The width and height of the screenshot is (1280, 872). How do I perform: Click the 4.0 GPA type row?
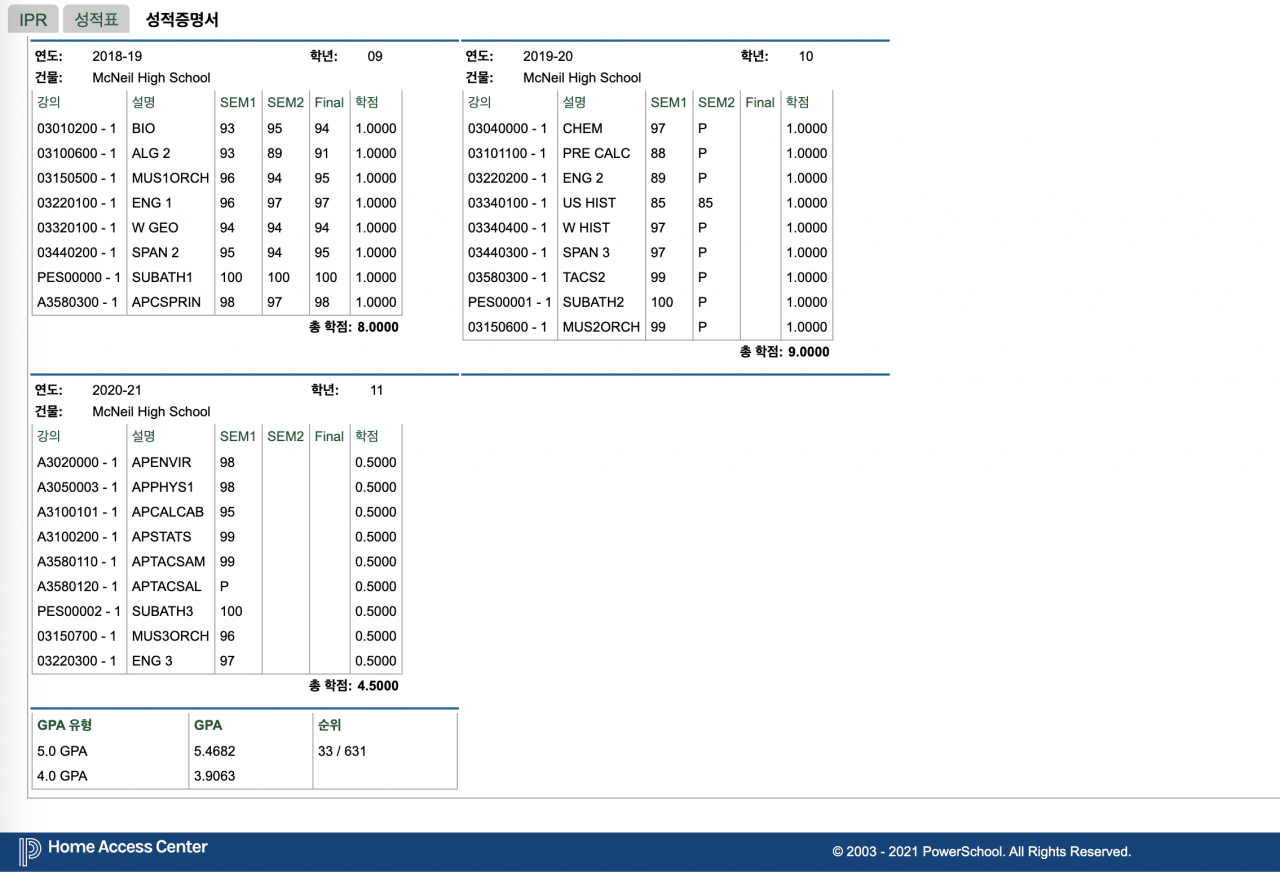coord(245,776)
